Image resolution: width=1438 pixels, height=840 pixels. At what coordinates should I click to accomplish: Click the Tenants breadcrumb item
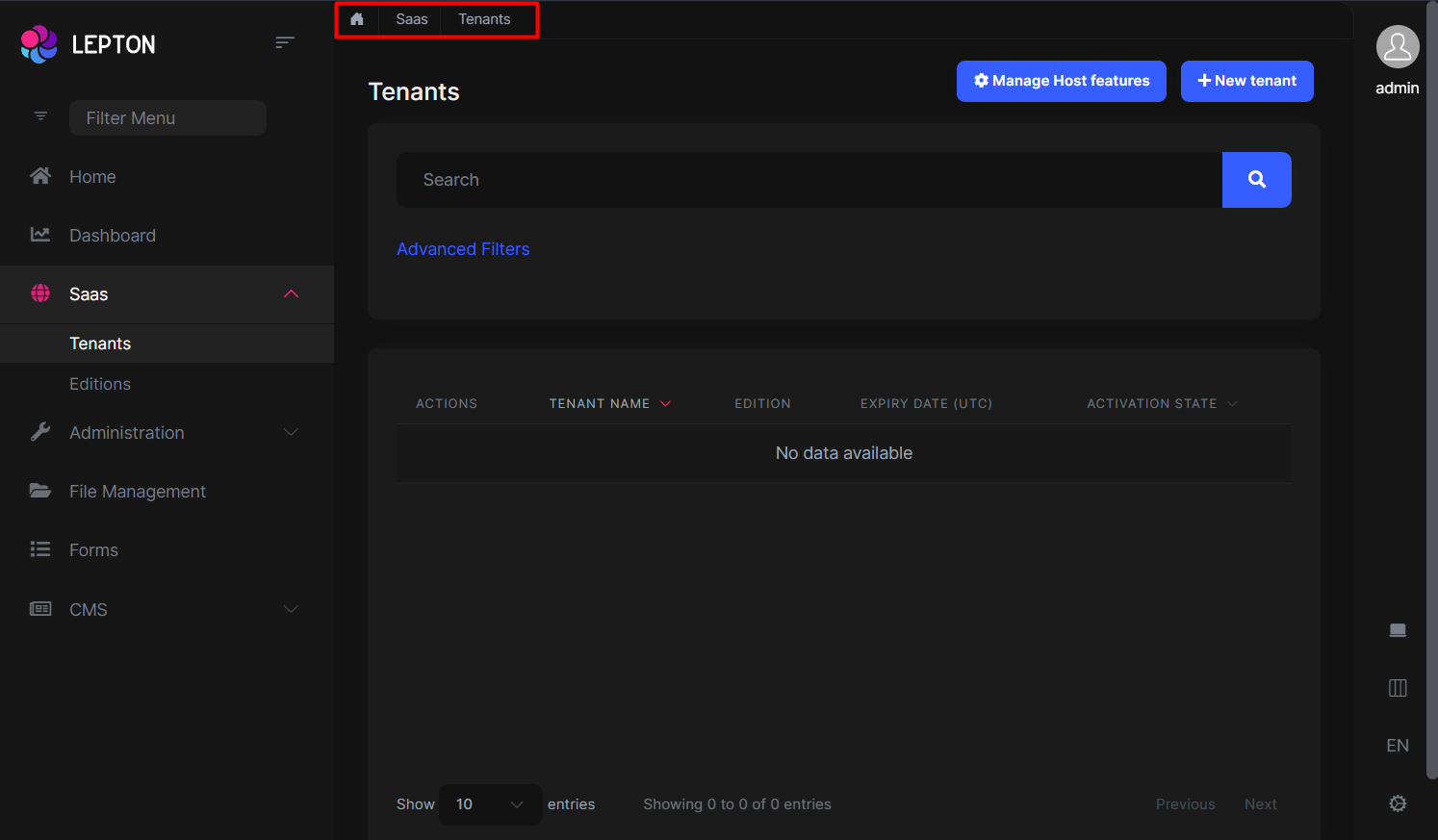pos(484,19)
